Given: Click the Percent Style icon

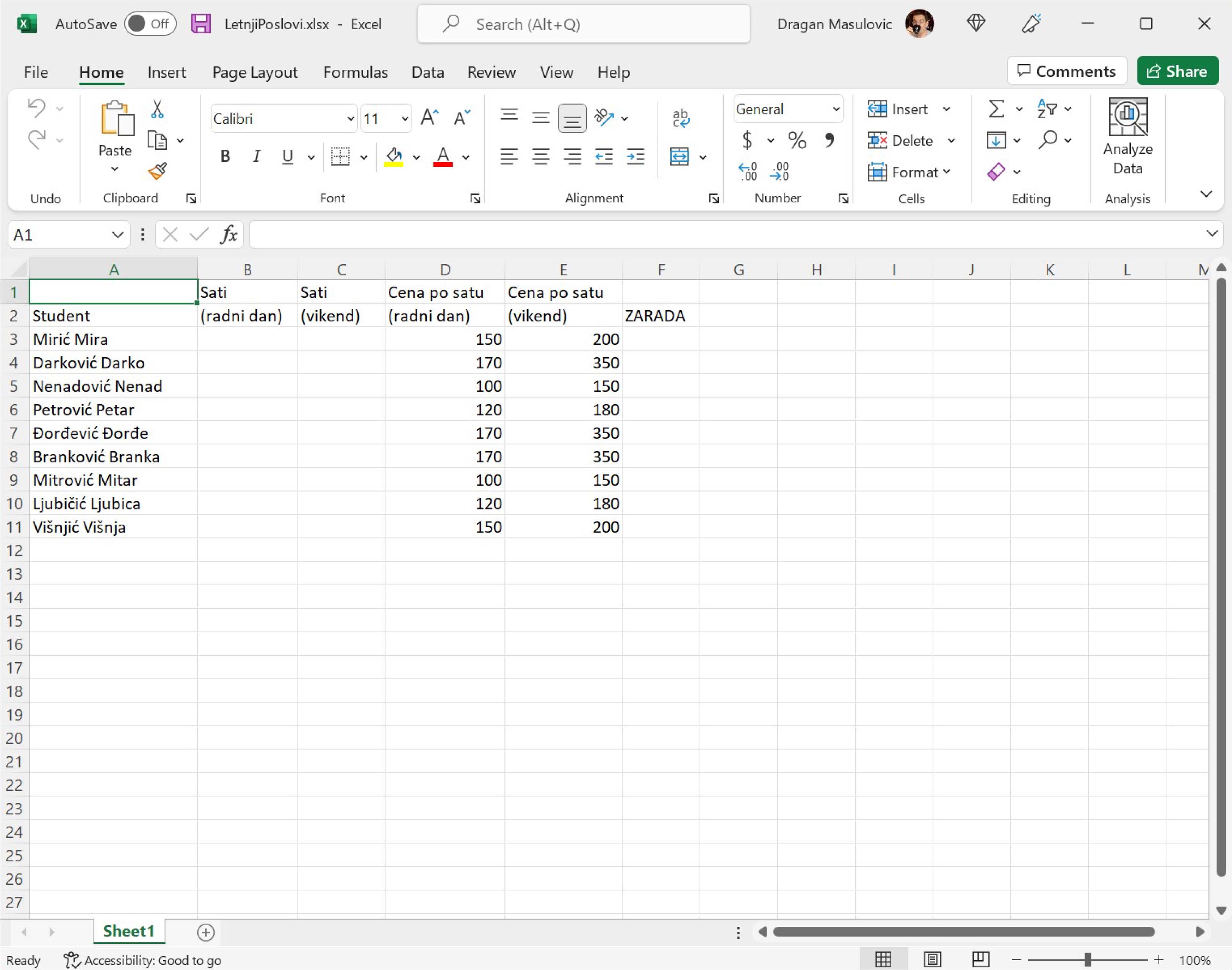Looking at the screenshot, I should click(797, 140).
